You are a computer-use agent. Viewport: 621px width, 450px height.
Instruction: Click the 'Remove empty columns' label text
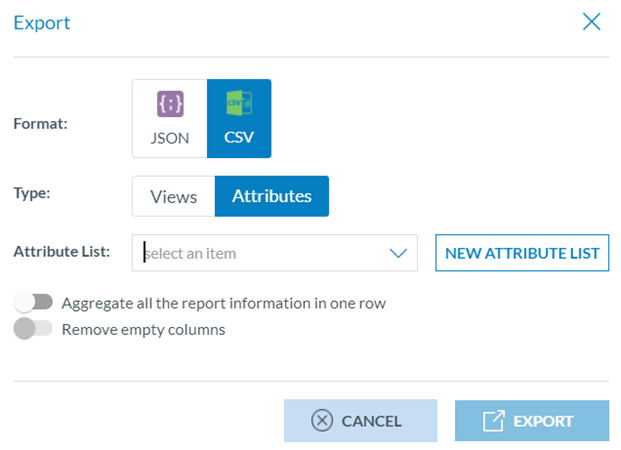point(143,329)
